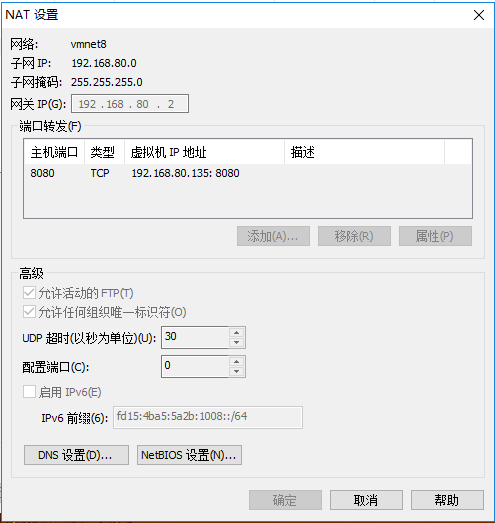495x523 pixels.
Task: Click the vmnet8 network name text
Action: pos(88,44)
